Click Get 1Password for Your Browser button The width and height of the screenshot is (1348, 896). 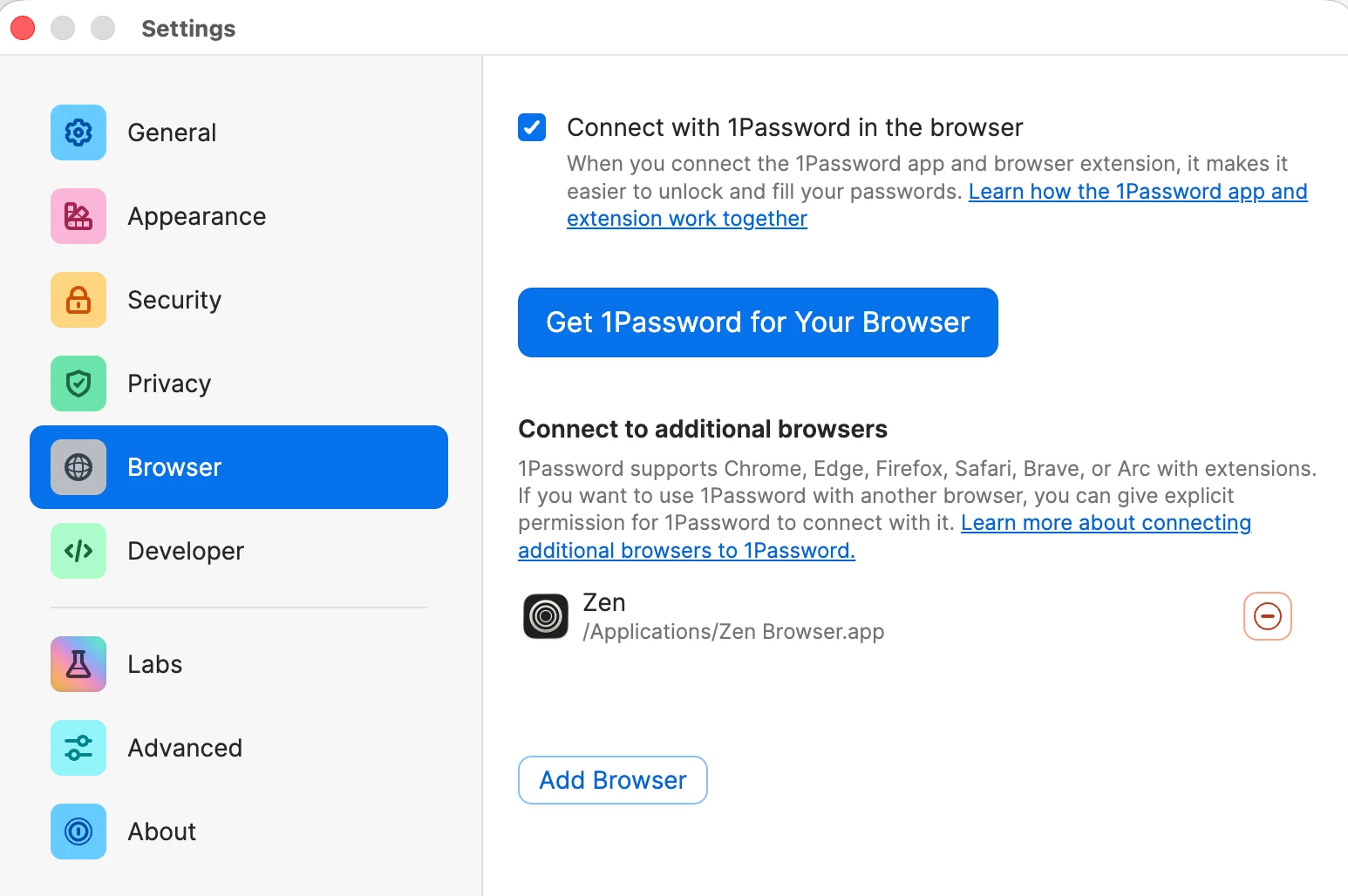coord(758,322)
